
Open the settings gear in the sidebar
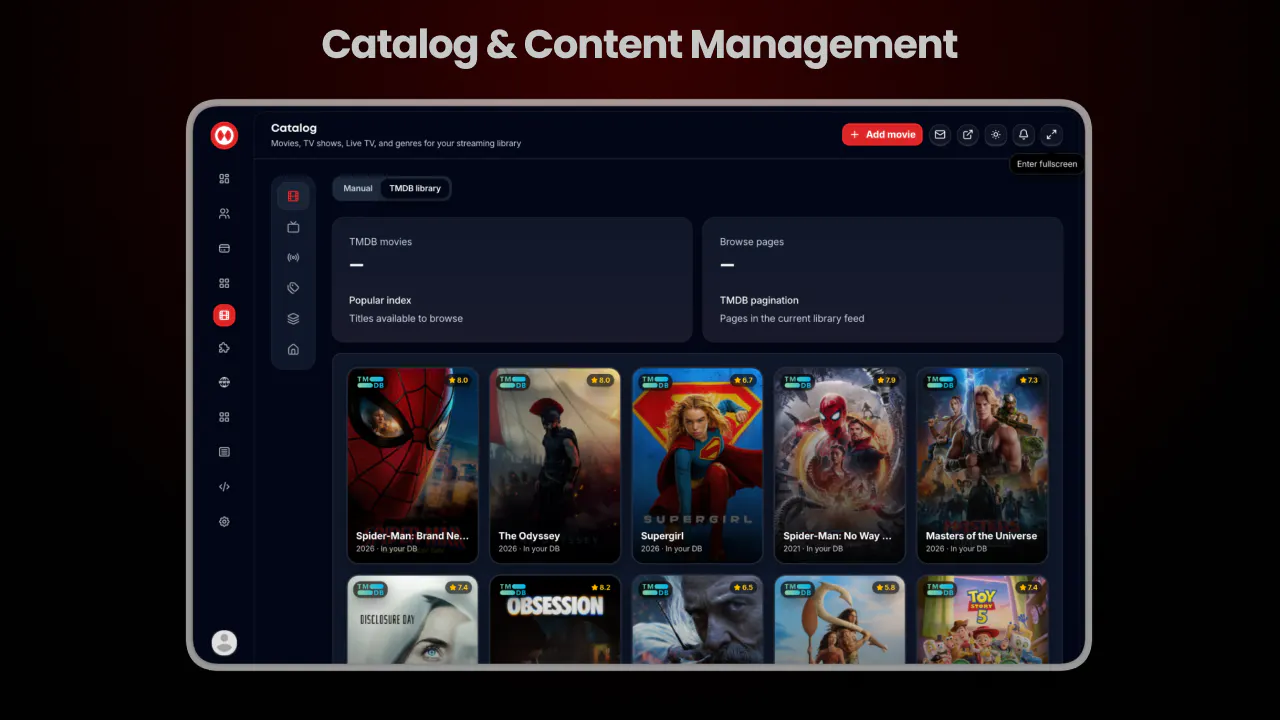pyautogui.click(x=224, y=522)
